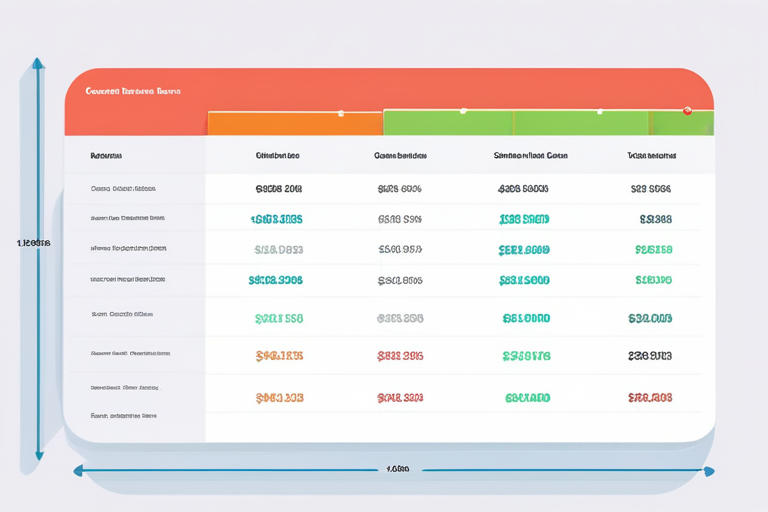
Task: Click the title text in the red header
Action: point(133,91)
